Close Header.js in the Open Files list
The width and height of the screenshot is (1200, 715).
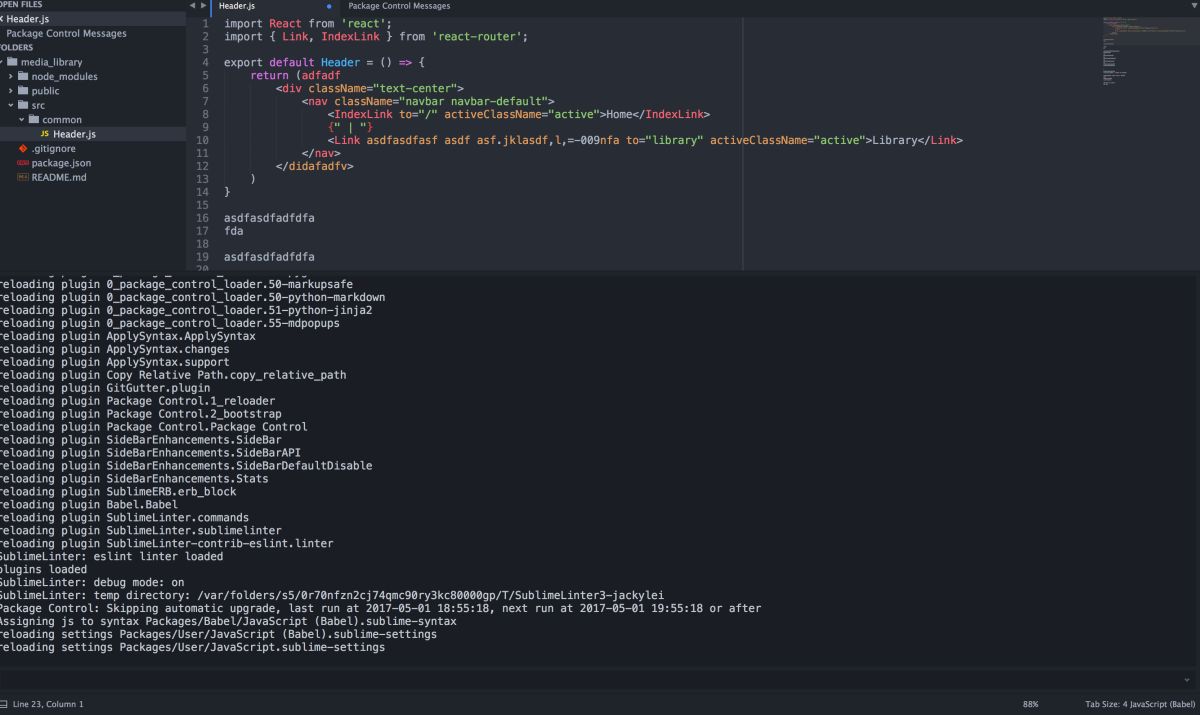pyautogui.click(x=2, y=19)
